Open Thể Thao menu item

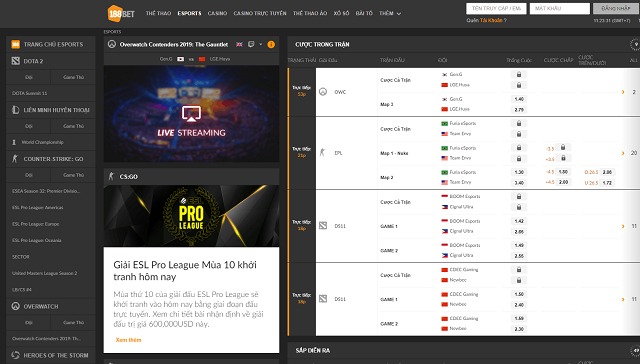[x=158, y=13]
